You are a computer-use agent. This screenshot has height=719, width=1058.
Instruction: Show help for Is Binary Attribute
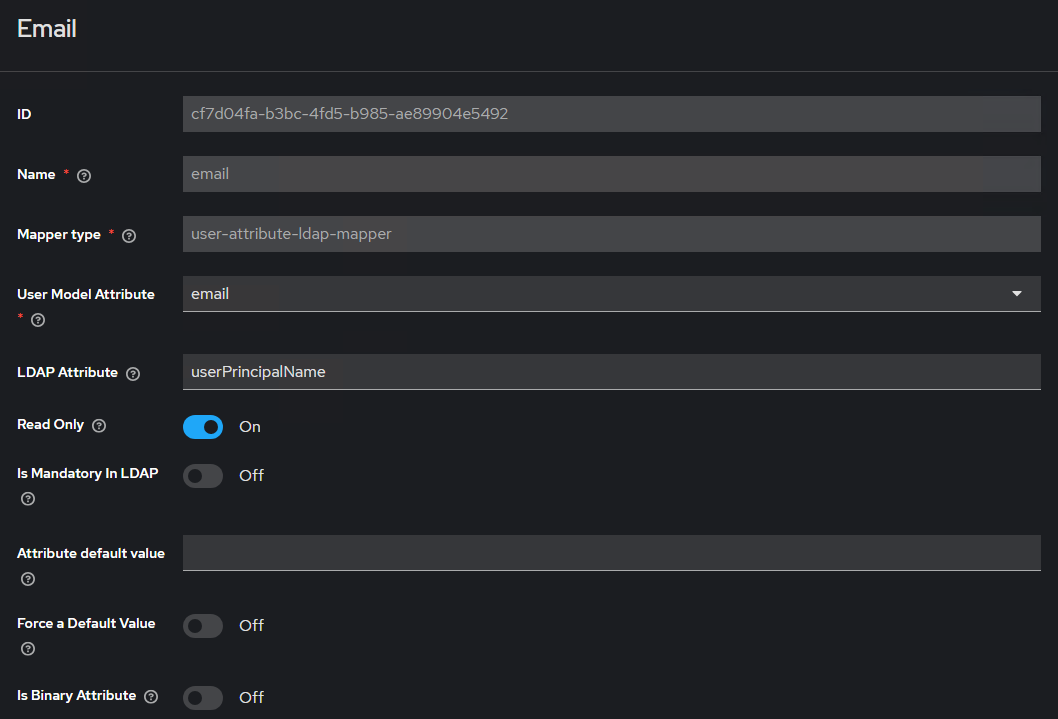[x=151, y=696]
